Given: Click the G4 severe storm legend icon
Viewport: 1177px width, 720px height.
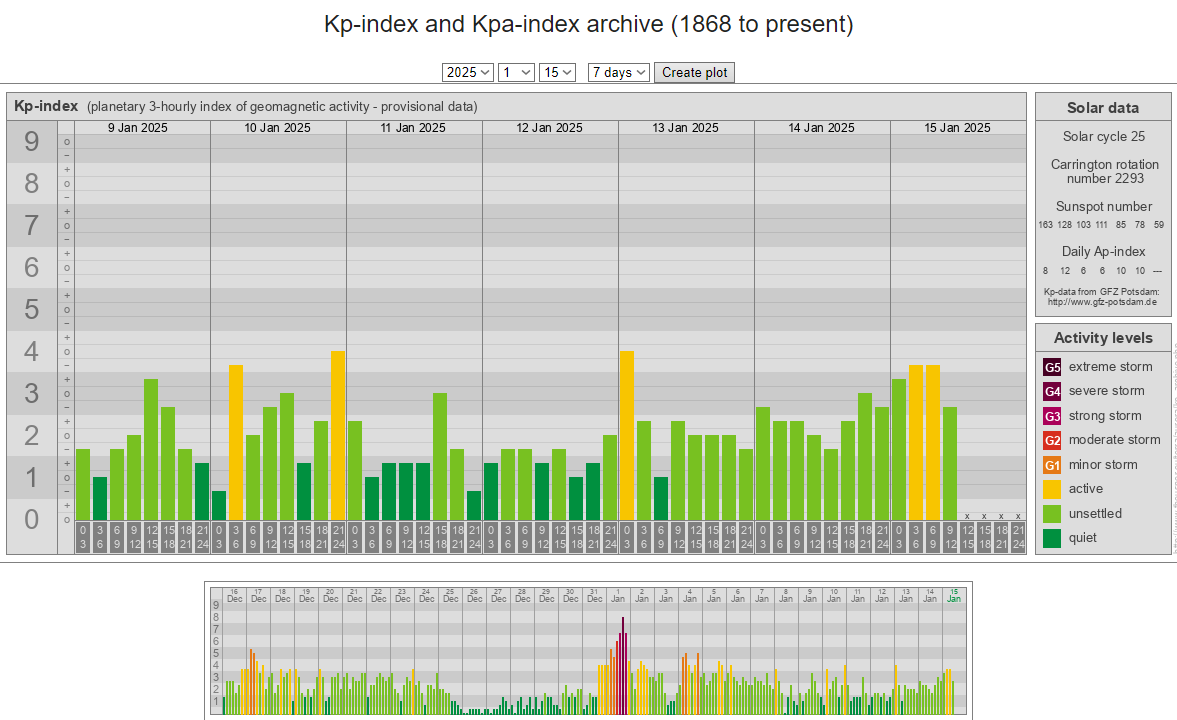Looking at the screenshot, I should click(1052, 391).
